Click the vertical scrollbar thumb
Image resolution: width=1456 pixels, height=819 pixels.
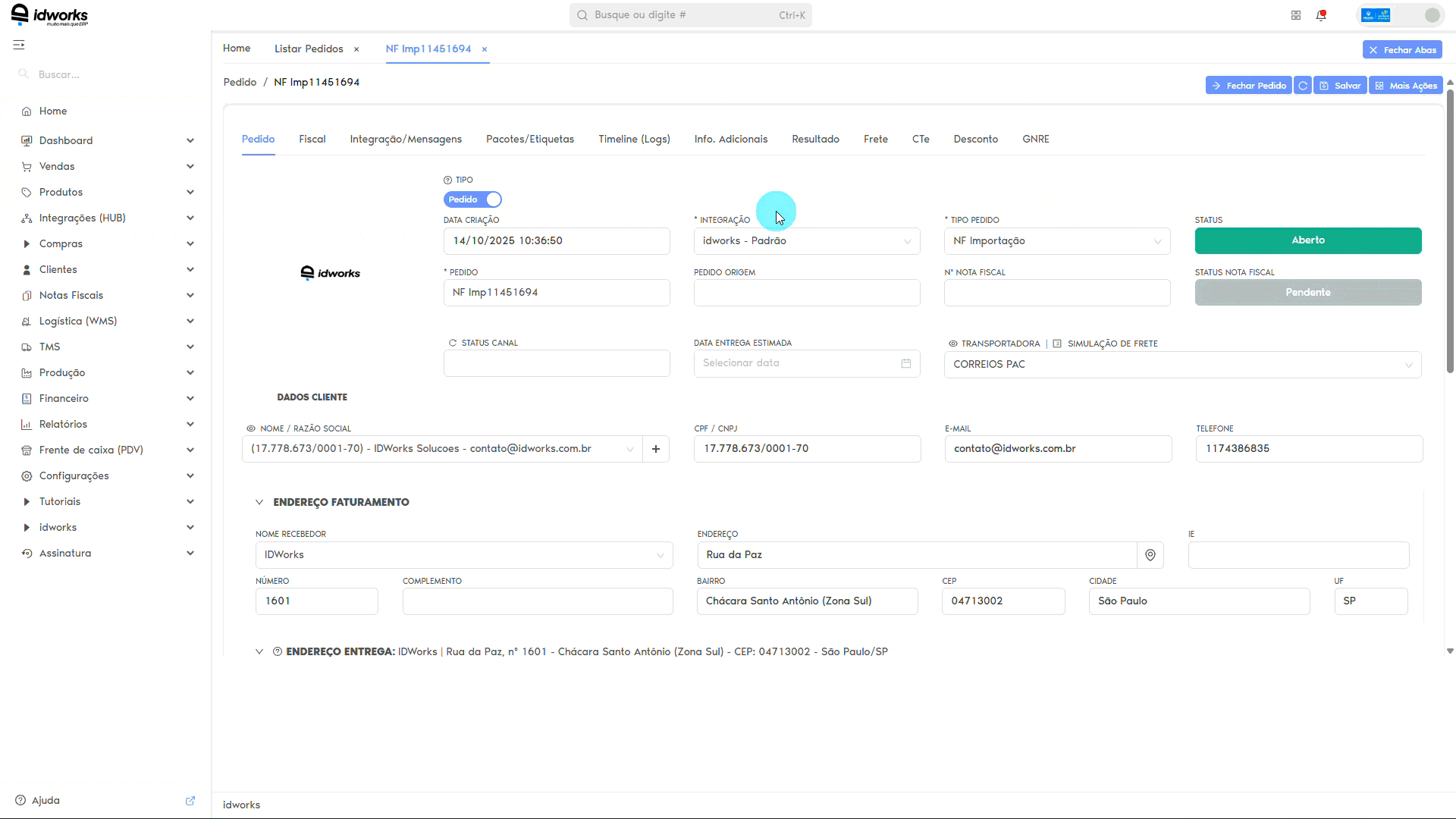click(x=1450, y=231)
